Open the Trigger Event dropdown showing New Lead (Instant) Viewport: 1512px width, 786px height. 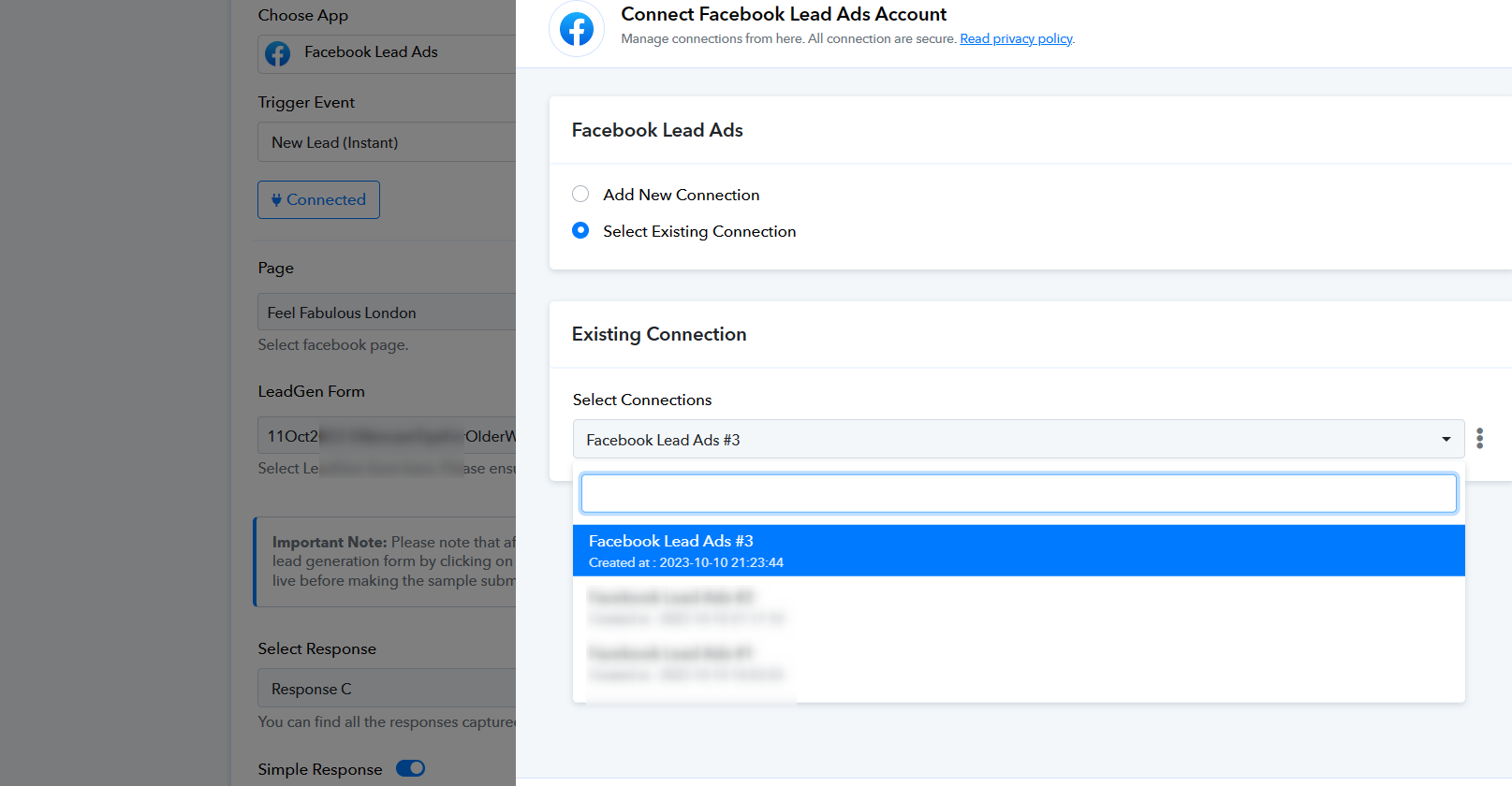coord(387,142)
